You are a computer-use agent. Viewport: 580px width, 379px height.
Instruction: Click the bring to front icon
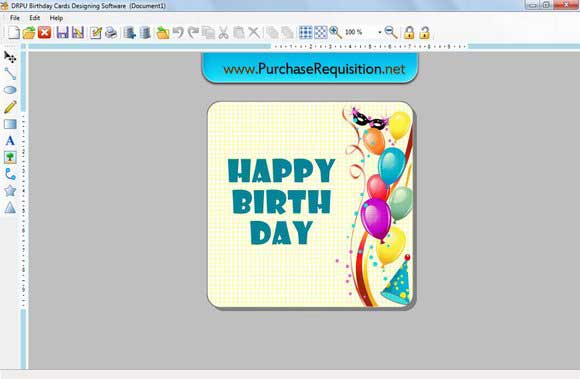point(272,33)
